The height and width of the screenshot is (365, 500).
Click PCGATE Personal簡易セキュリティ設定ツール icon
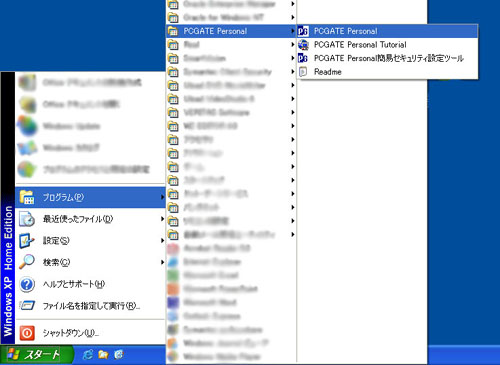point(303,58)
